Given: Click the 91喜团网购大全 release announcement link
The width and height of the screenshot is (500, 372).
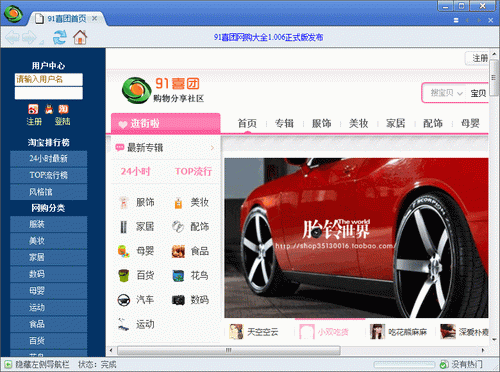Looking at the screenshot, I should tap(268, 37).
